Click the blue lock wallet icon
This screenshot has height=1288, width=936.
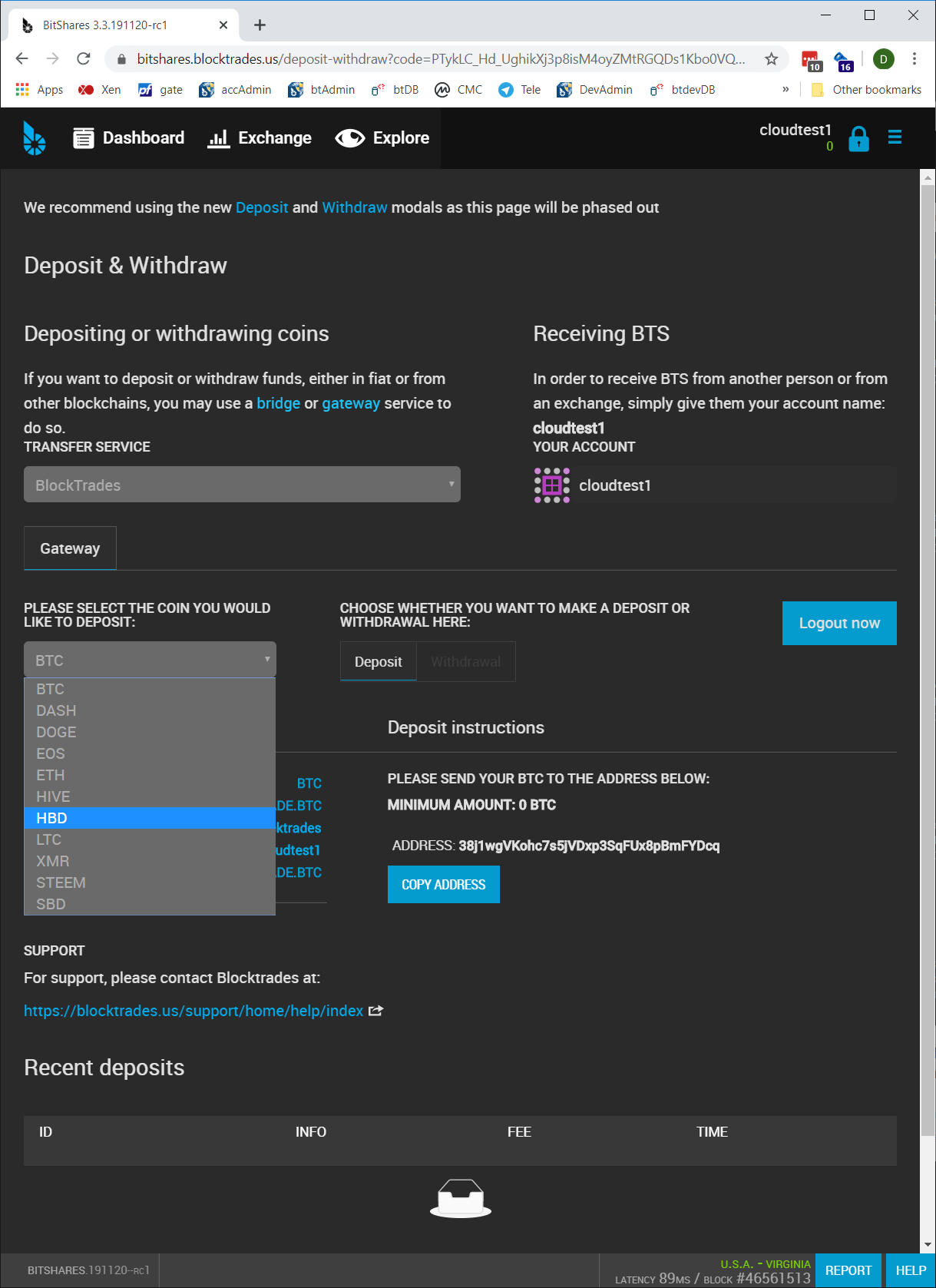pos(858,139)
